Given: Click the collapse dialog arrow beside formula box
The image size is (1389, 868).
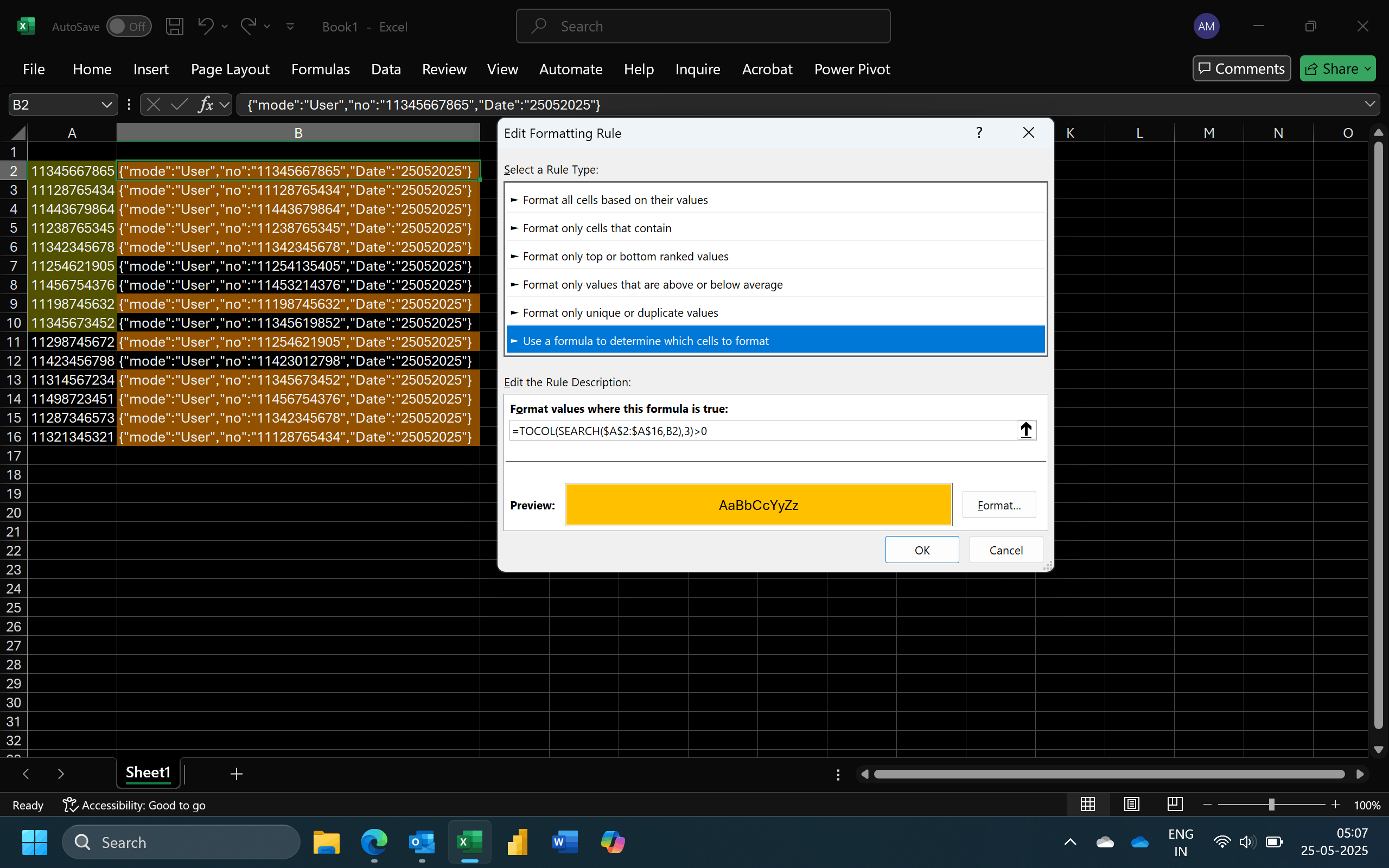Looking at the screenshot, I should [x=1025, y=431].
